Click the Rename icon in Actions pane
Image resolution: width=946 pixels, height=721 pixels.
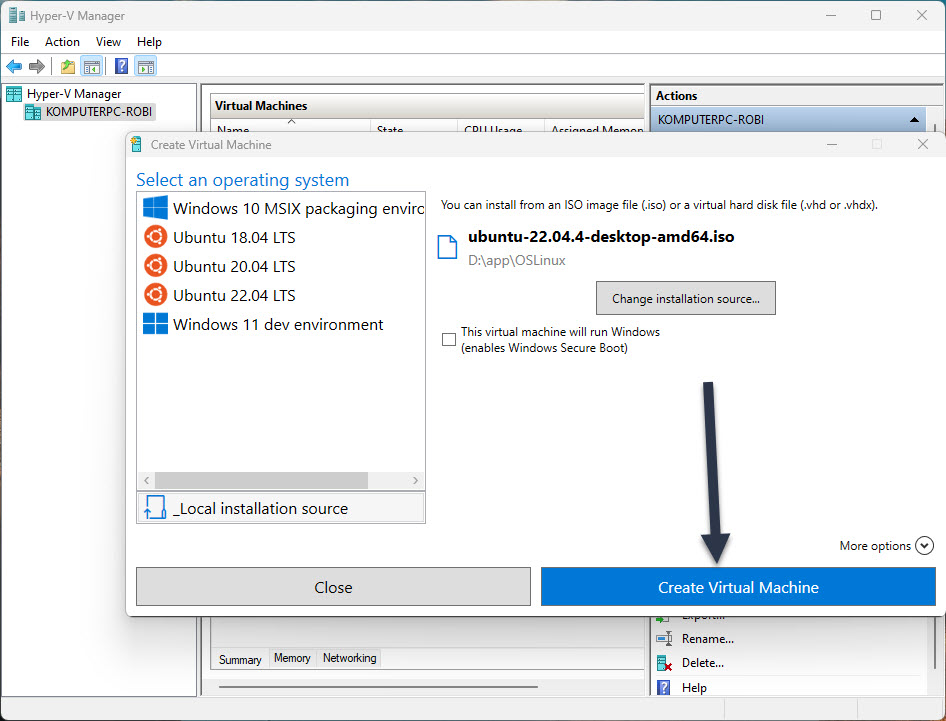(665, 639)
